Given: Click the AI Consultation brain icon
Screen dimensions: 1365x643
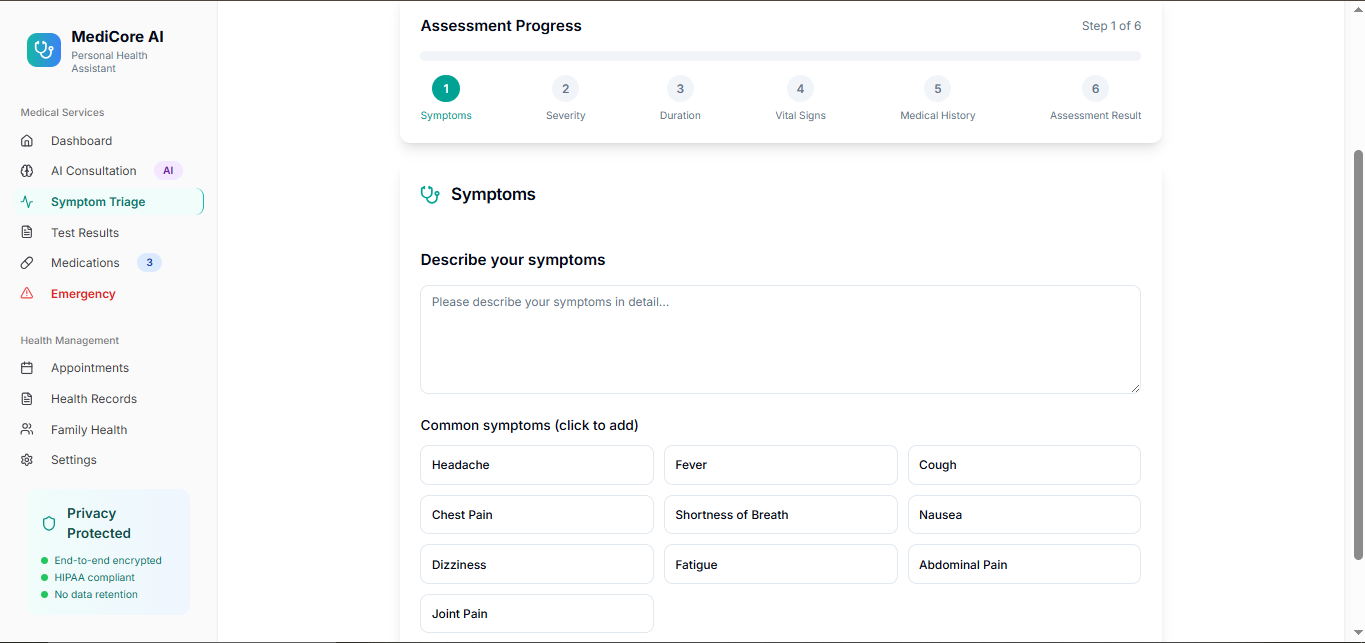Looking at the screenshot, I should pos(27,171).
